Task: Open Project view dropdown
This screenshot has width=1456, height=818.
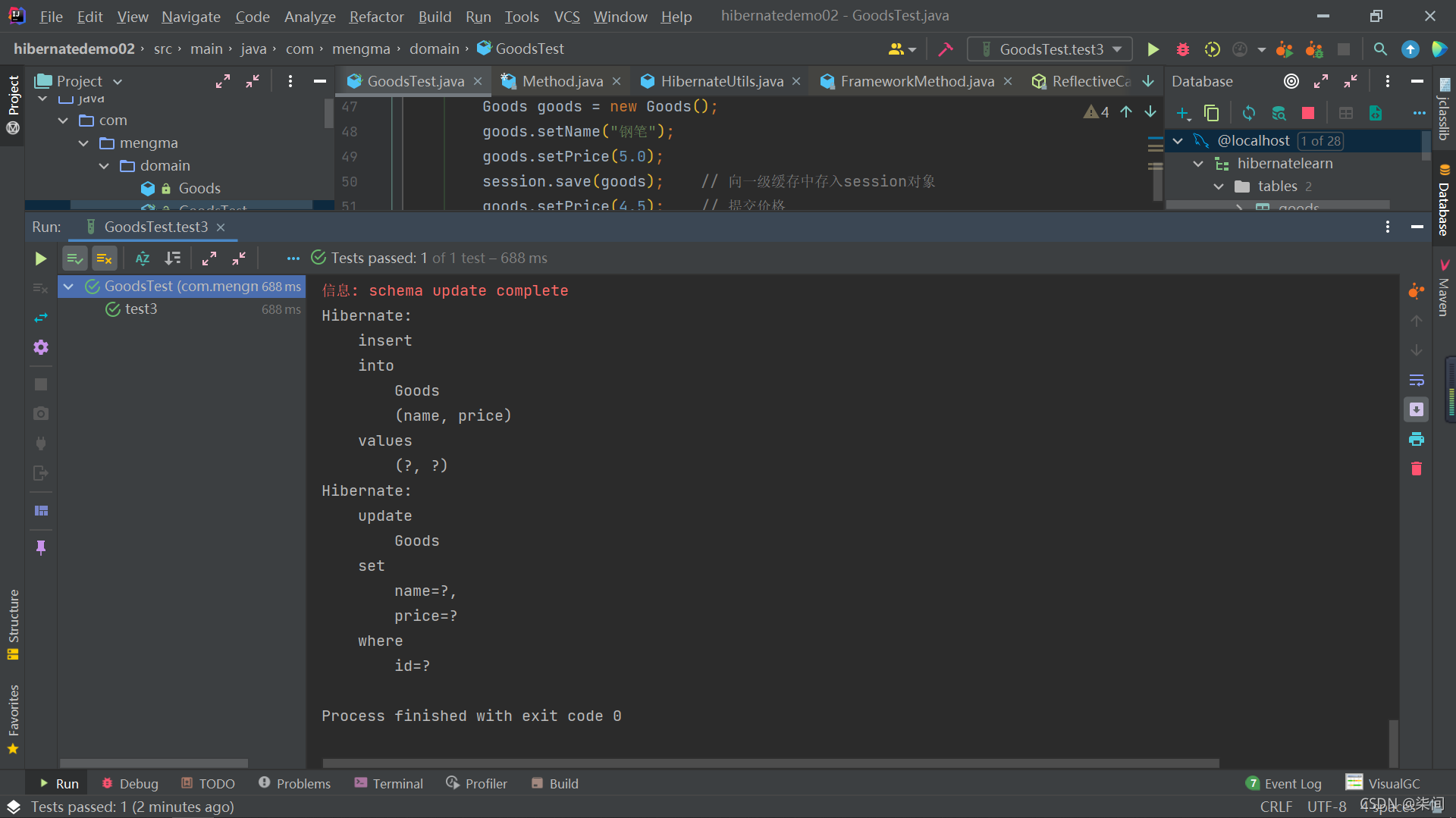Action: pos(118,82)
